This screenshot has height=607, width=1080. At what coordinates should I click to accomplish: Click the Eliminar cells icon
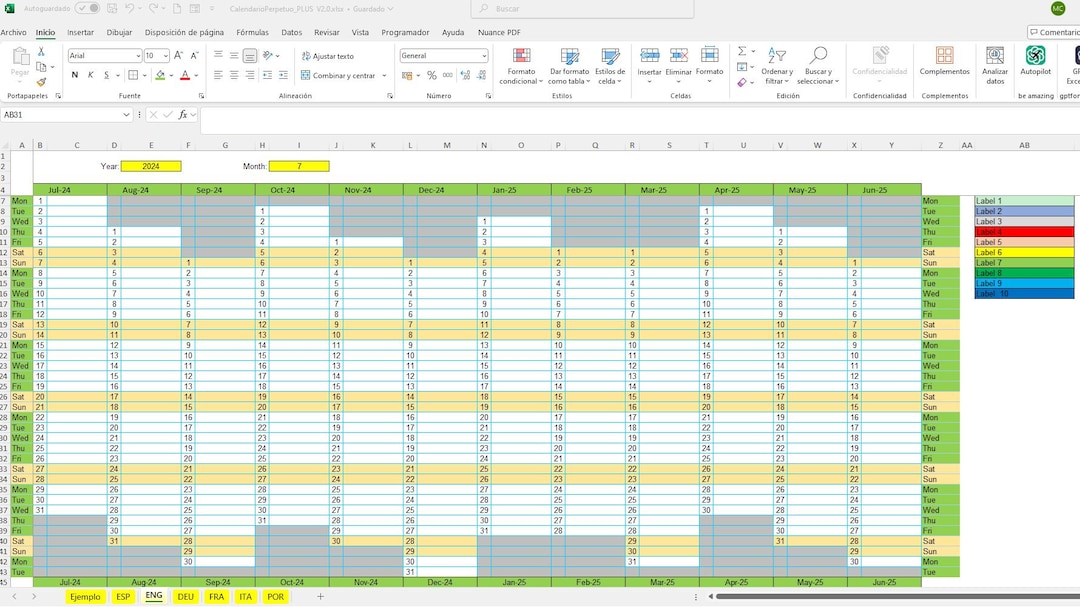pos(680,56)
